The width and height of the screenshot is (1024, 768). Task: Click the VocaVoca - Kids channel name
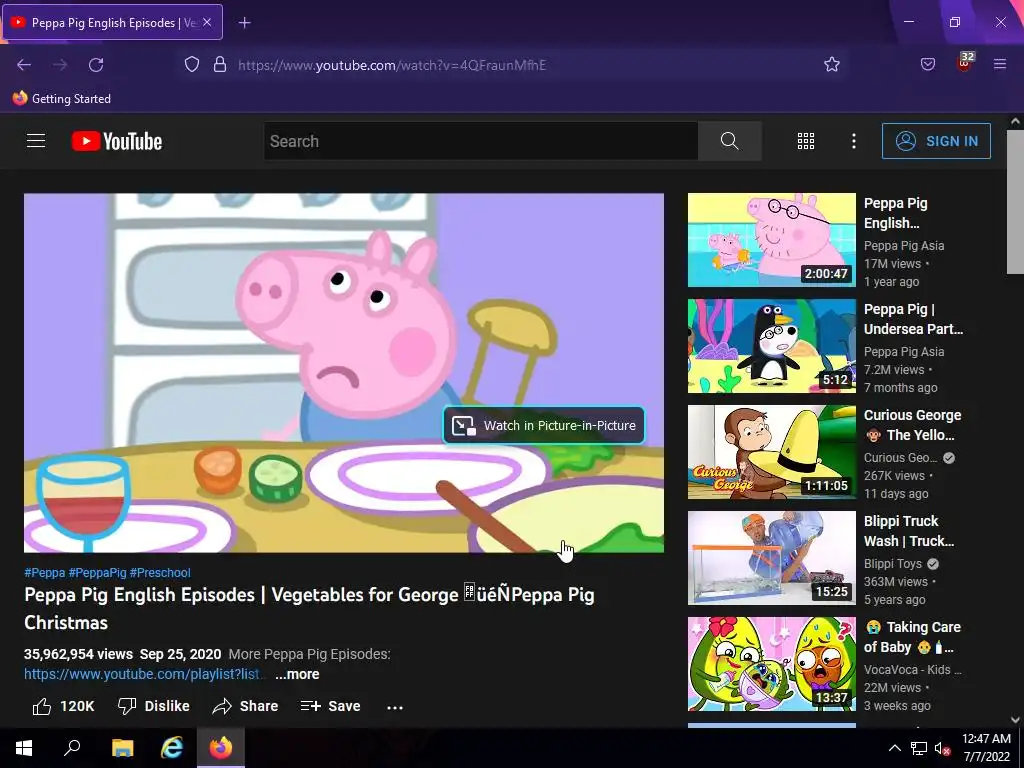pyautogui.click(x=912, y=669)
